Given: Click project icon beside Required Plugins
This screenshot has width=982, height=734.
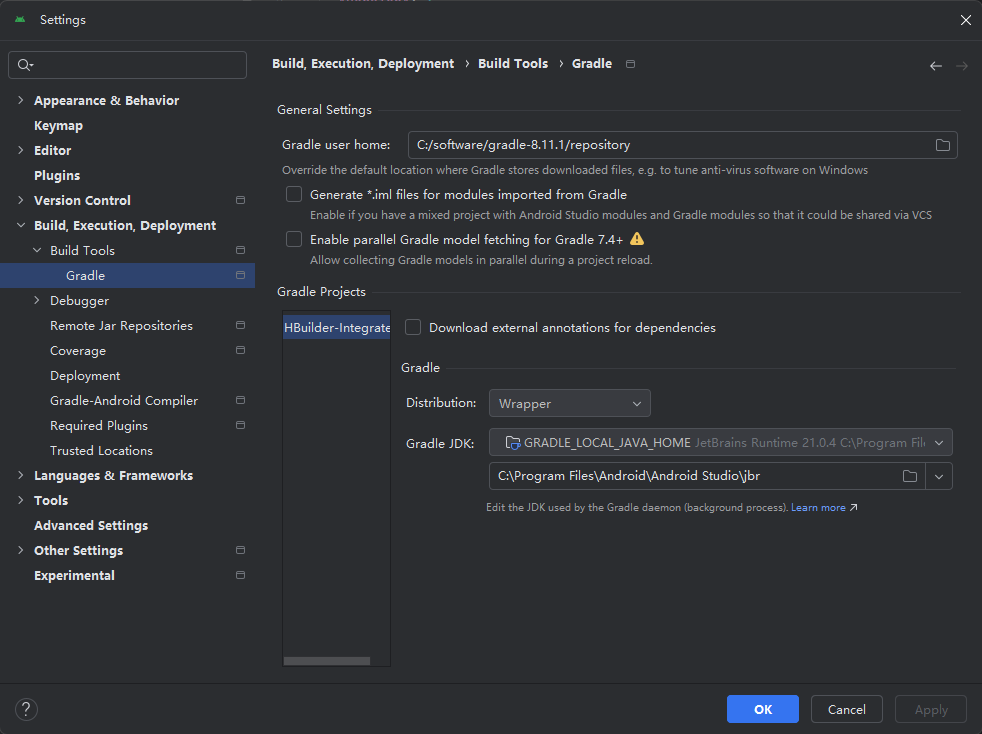Looking at the screenshot, I should point(240,425).
